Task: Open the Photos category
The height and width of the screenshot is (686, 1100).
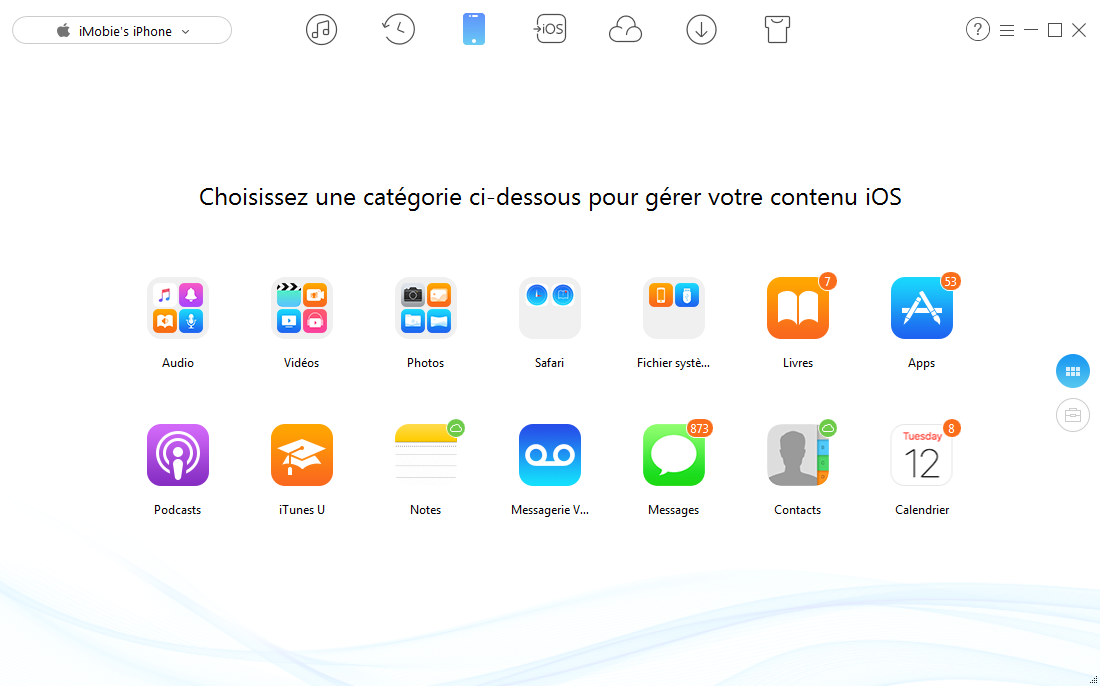Action: coord(426,308)
